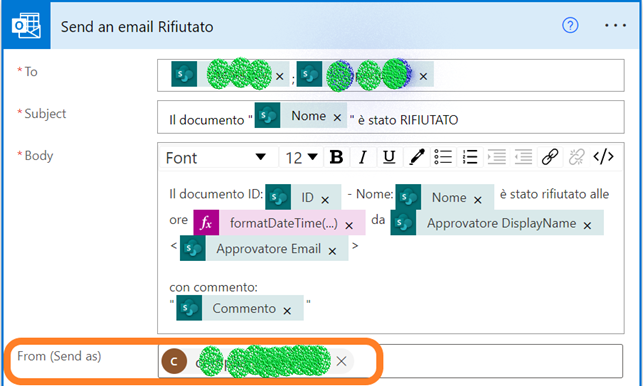Screen dimensions: 643x386
Task: Click empty space in the To field
Action: (529, 75)
